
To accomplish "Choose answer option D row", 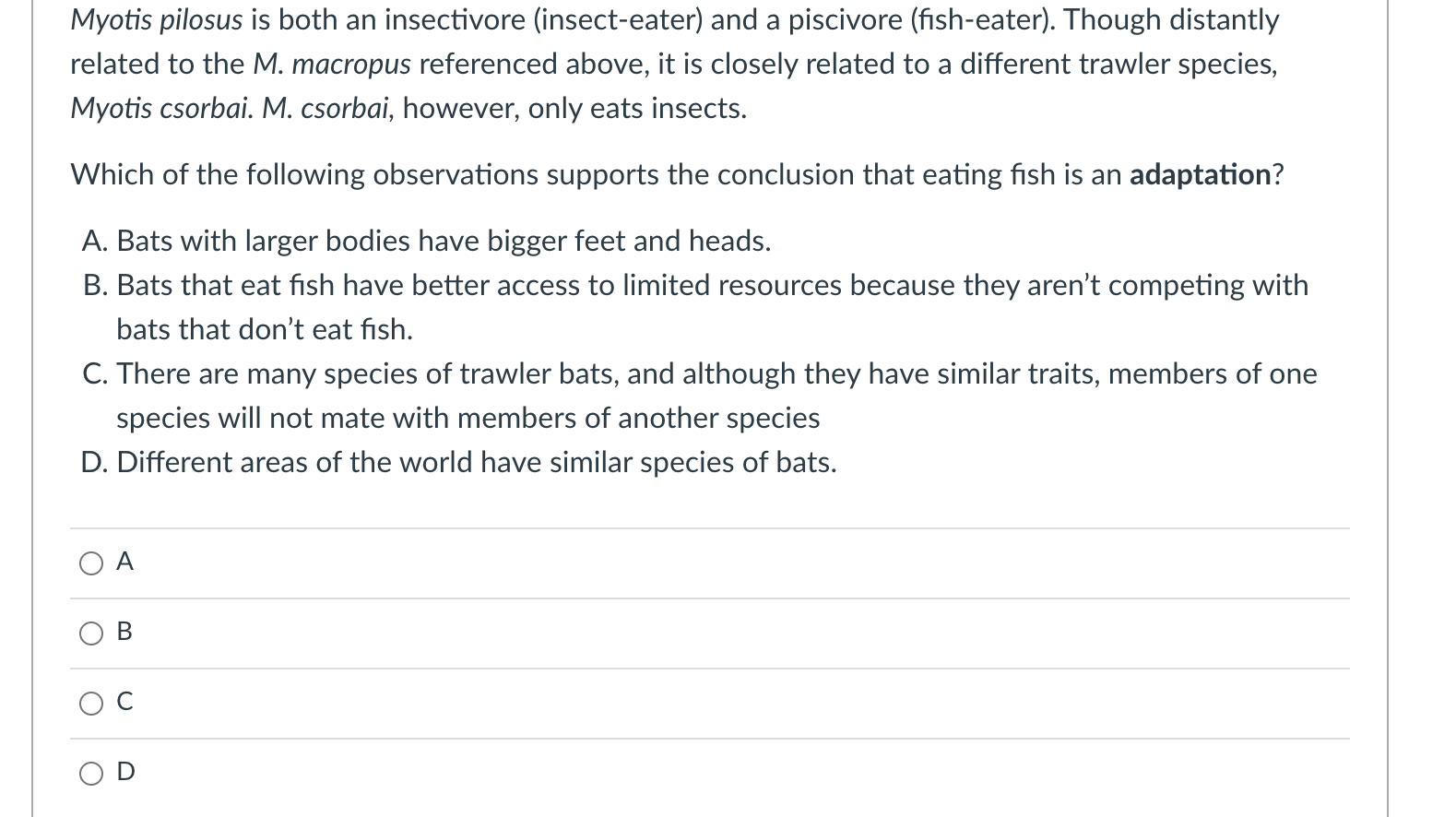I will tap(645, 773).
